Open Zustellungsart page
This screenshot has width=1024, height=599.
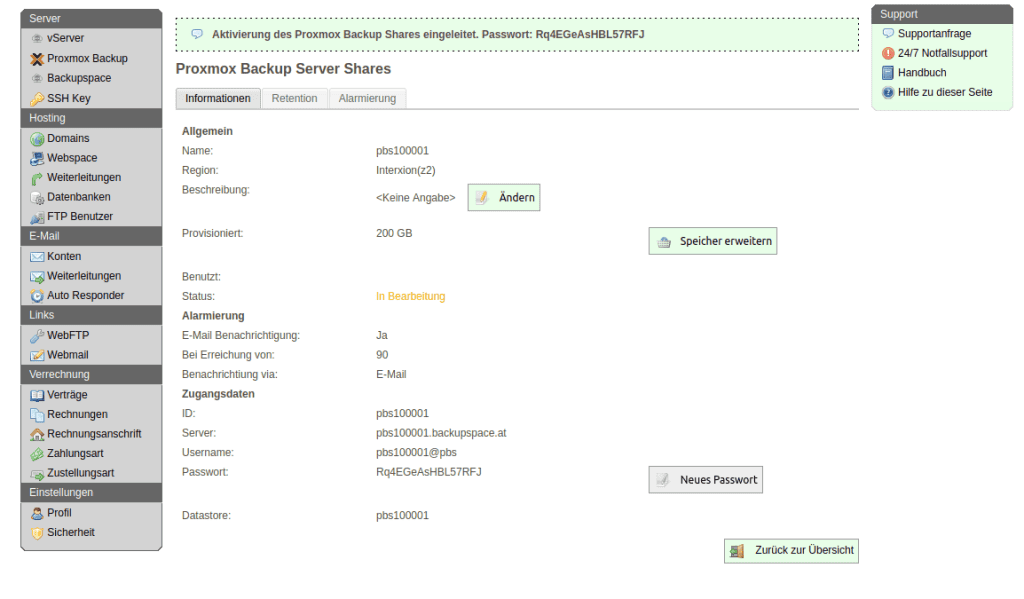pos(80,474)
